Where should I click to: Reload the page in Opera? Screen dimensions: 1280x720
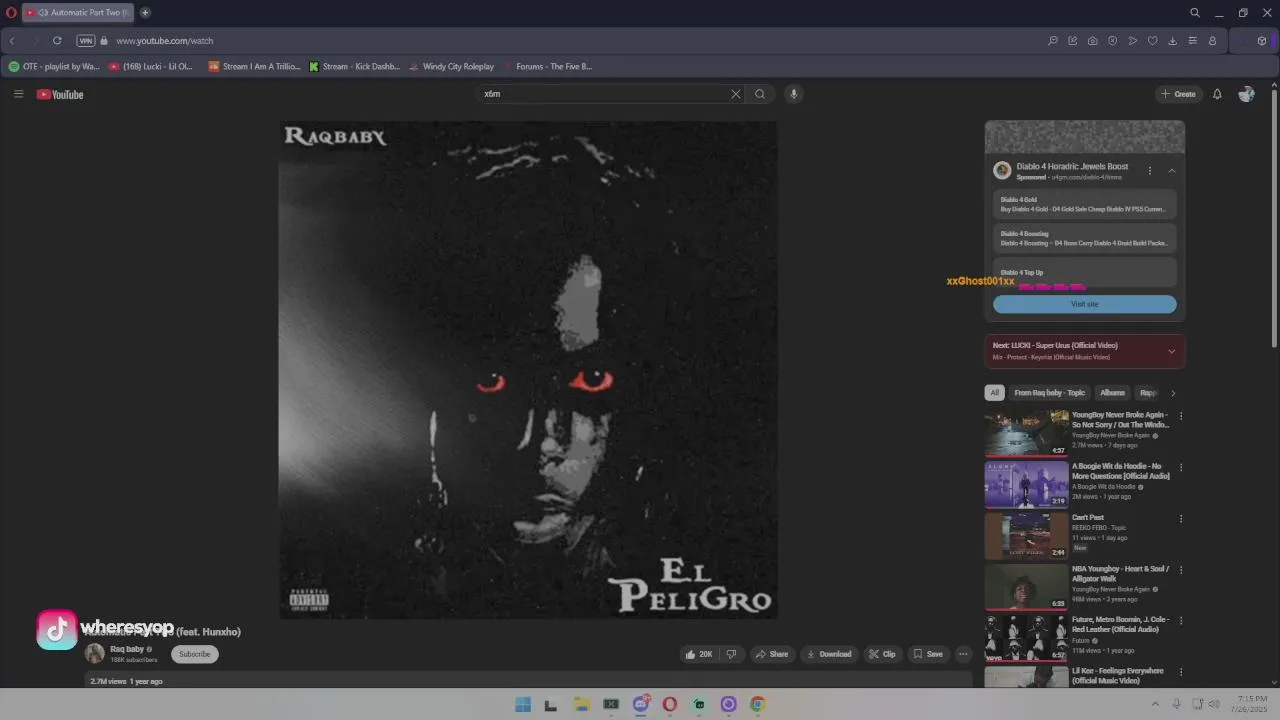coord(57,41)
